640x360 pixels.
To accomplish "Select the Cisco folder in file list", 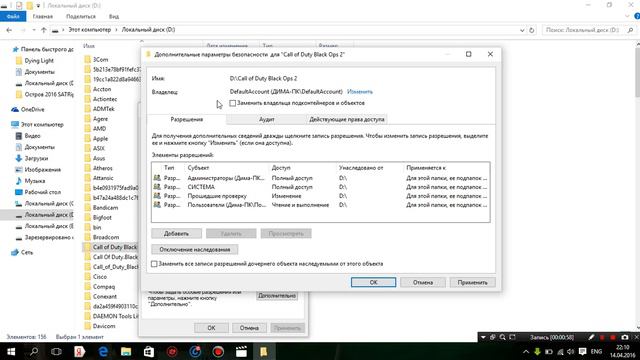I will [x=100, y=276].
